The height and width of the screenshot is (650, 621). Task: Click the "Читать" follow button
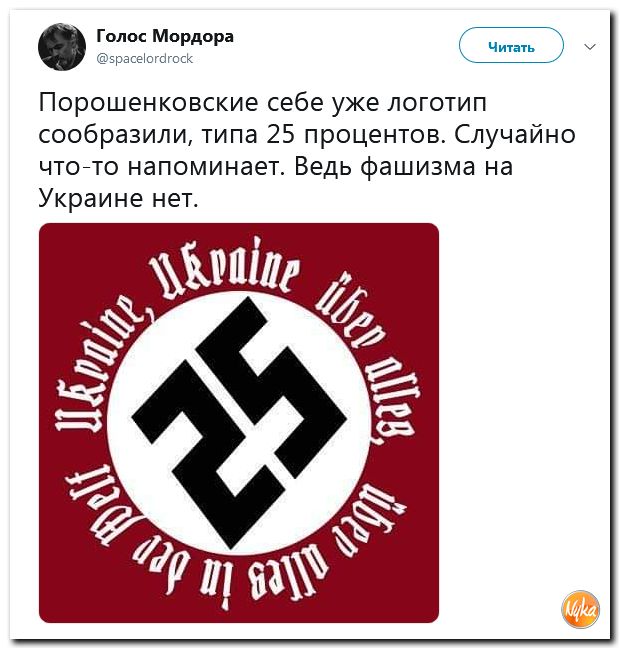coord(511,45)
